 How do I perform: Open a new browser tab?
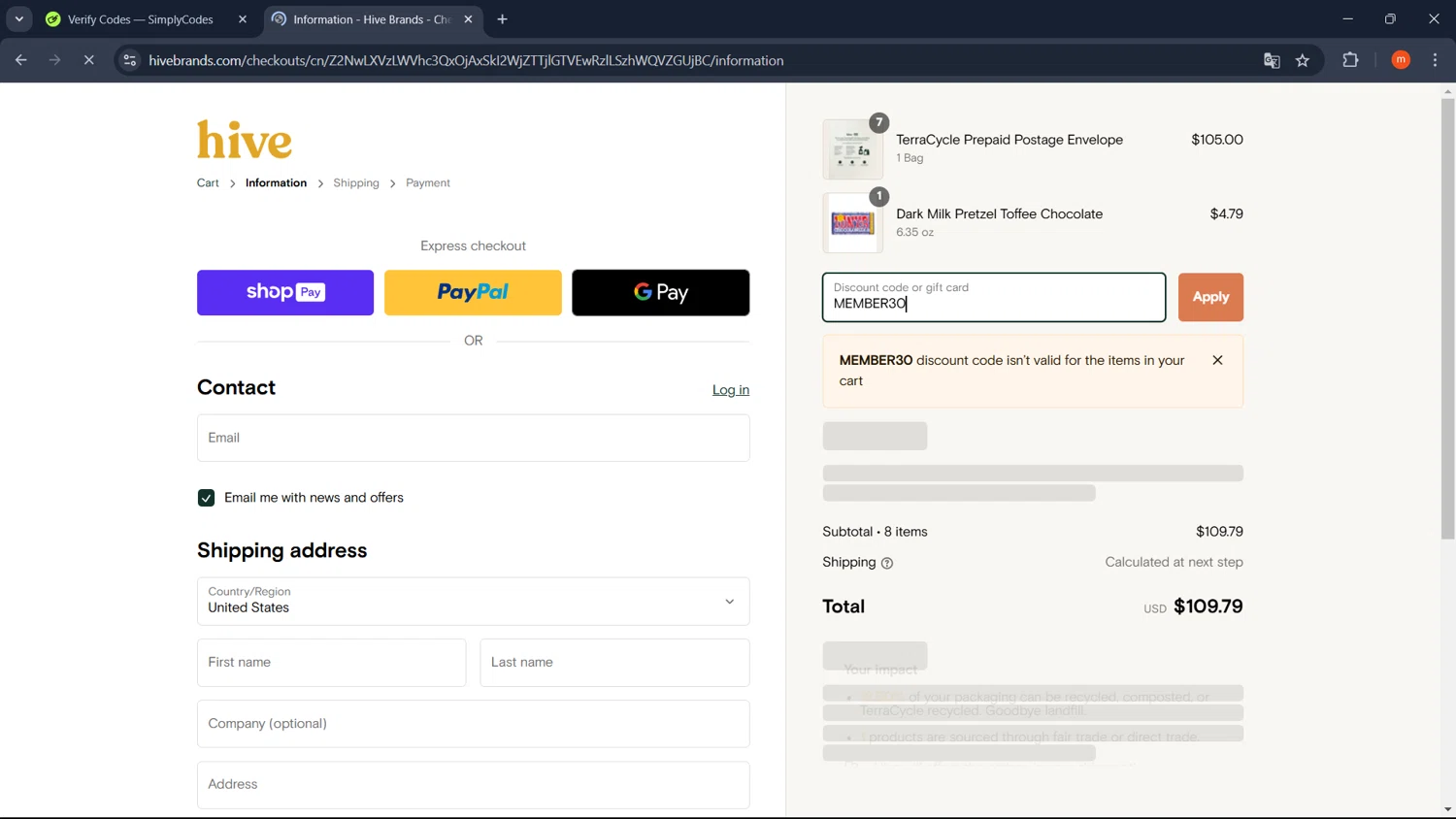(502, 19)
